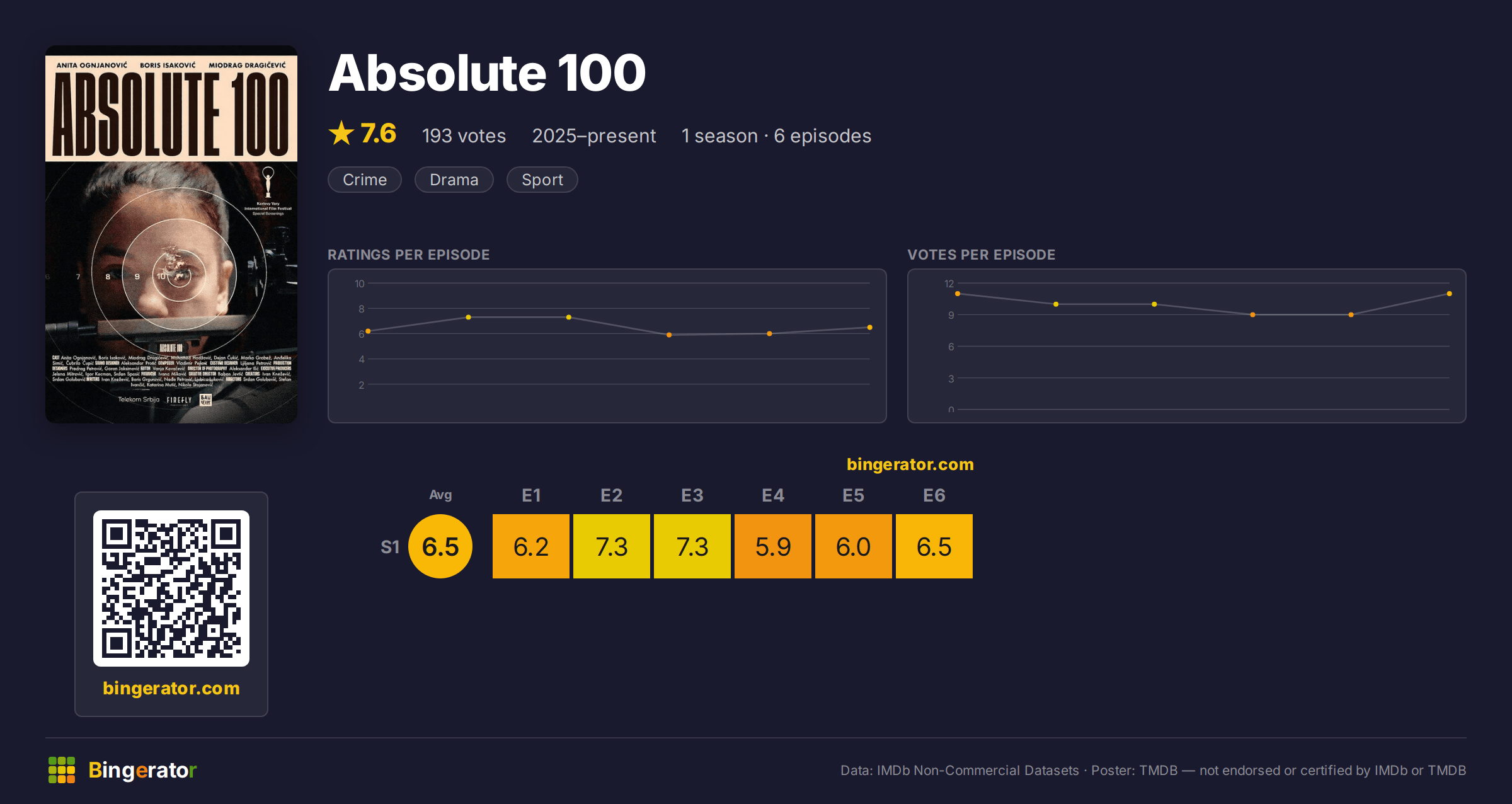The width and height of the screenshot is (1512, 804).
Task: Click the E4 rating tile 5.9
Action: coord(773,546)
